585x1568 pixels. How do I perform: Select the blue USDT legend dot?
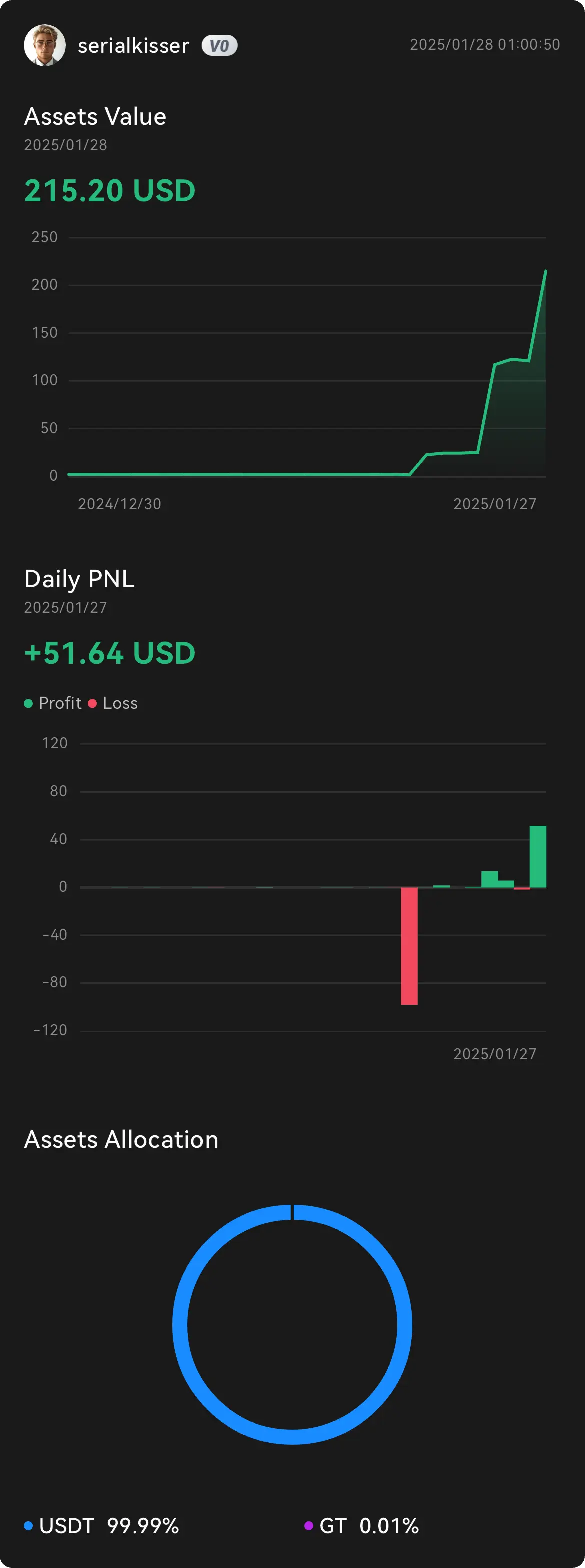tap(28, 1526)
